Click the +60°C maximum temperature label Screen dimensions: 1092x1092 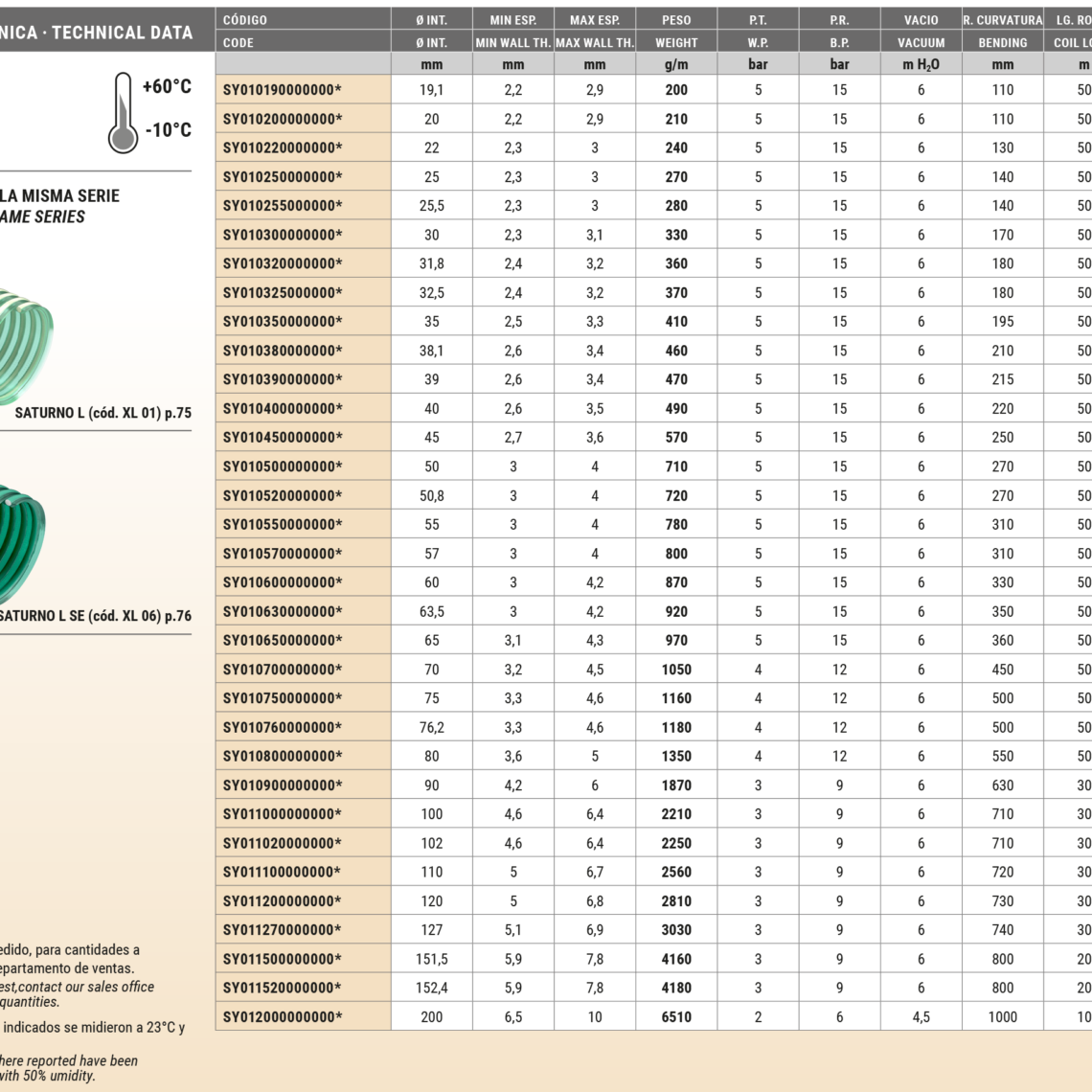(x=167, y=87)
